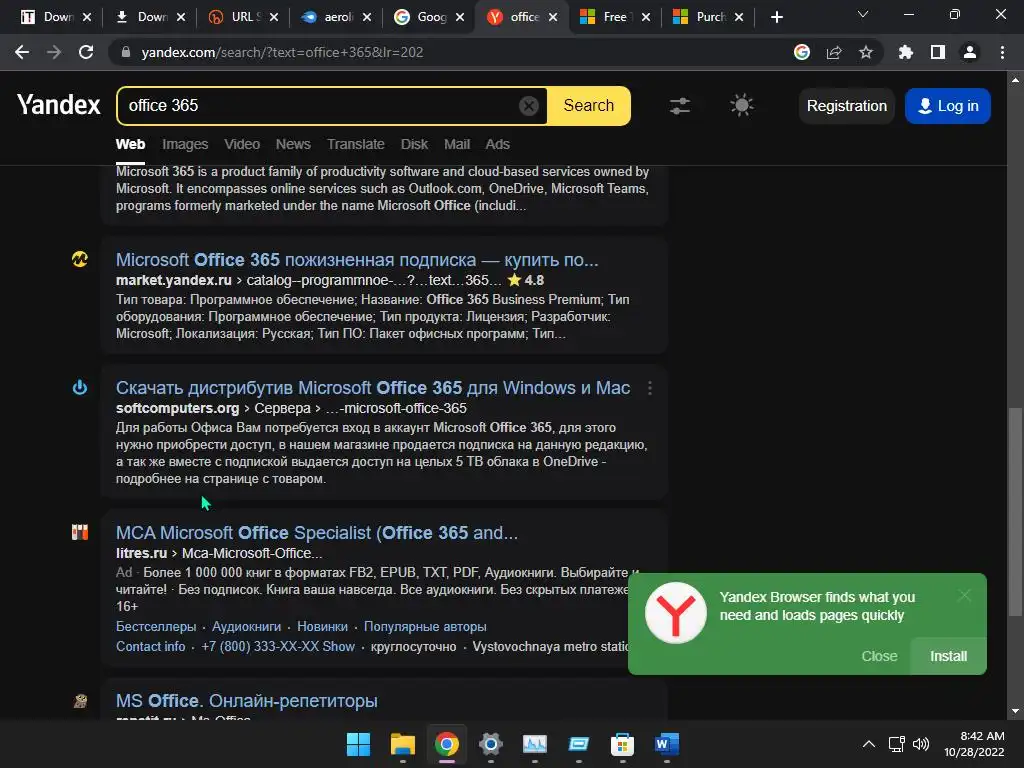The height and width of the screenshot is (768, 1024).
Task: Clear the search box text
Action: pos(528,106)
